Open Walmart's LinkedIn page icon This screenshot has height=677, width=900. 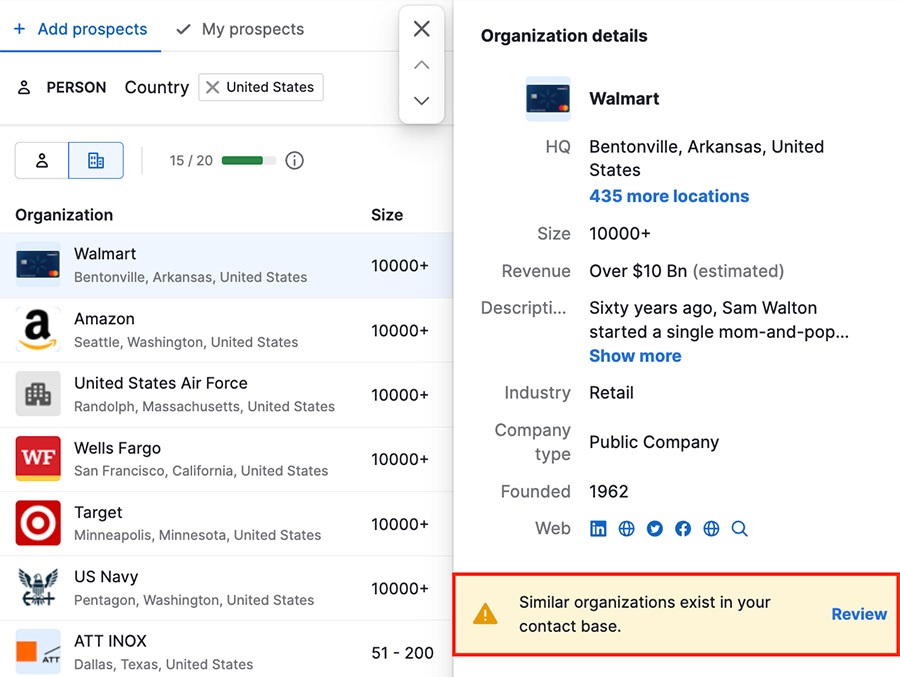point(598,528)
